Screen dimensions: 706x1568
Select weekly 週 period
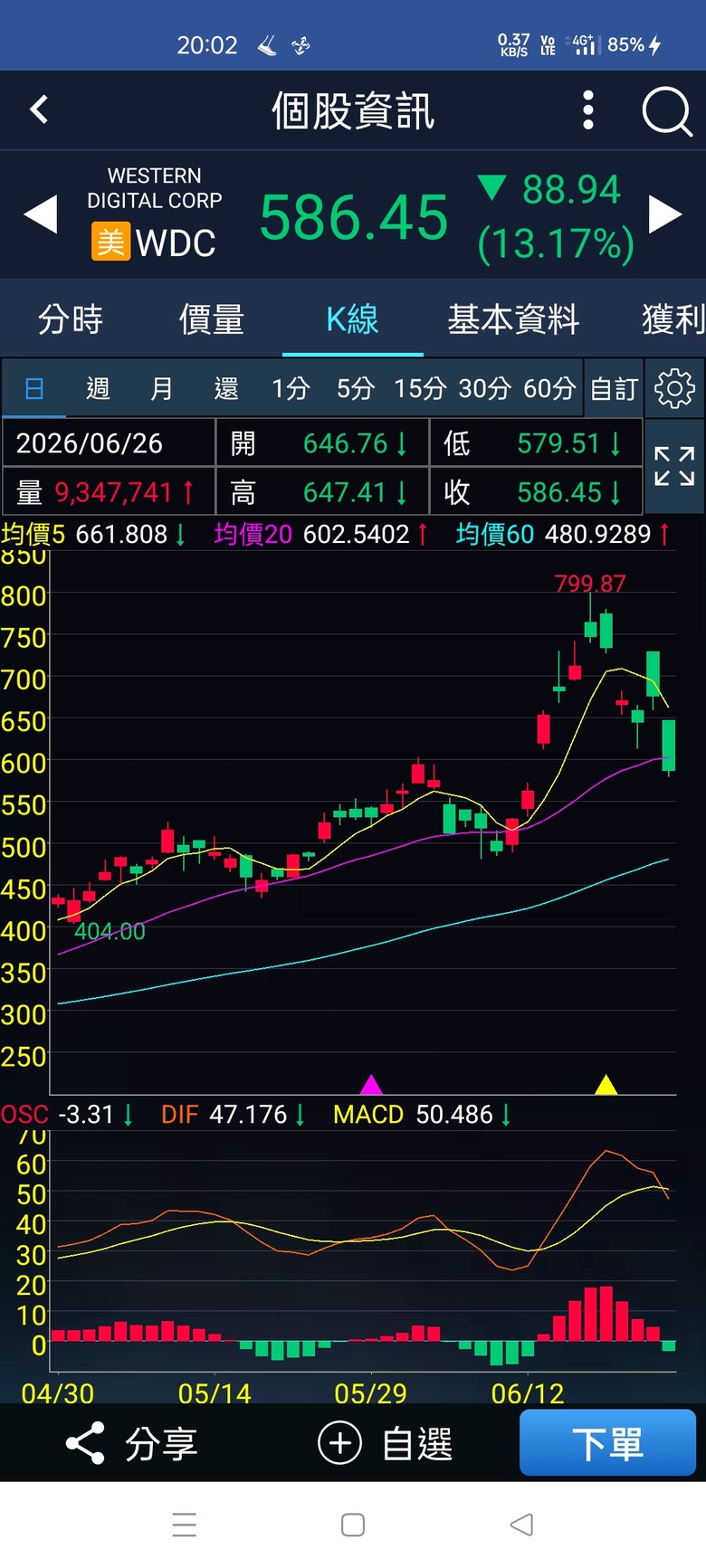(x=98, y=389)
